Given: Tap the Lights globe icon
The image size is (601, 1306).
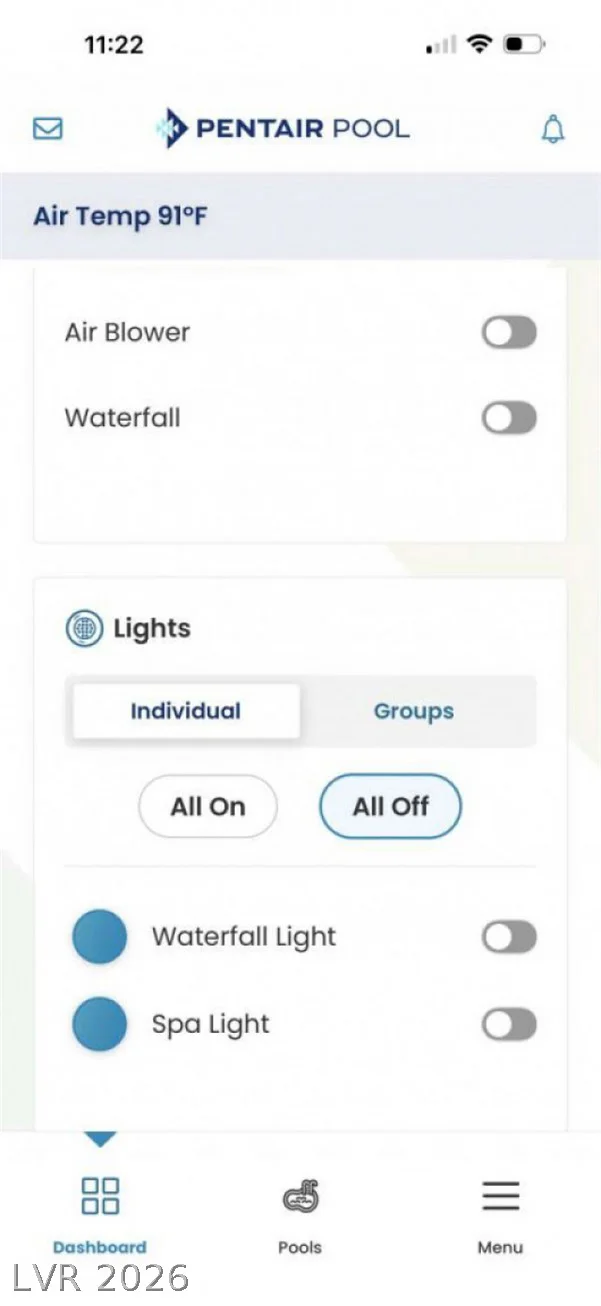Looking at the screenshot, I should pyautogui.click(x=84, y=629).
